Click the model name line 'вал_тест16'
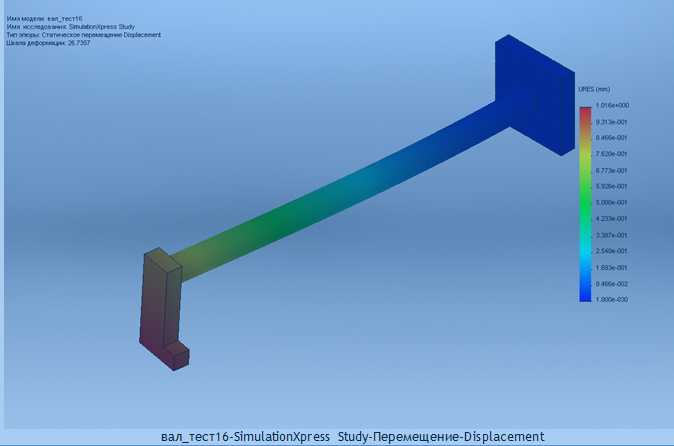The height and width of the screenshot is (446, 674). click(44, 18)
